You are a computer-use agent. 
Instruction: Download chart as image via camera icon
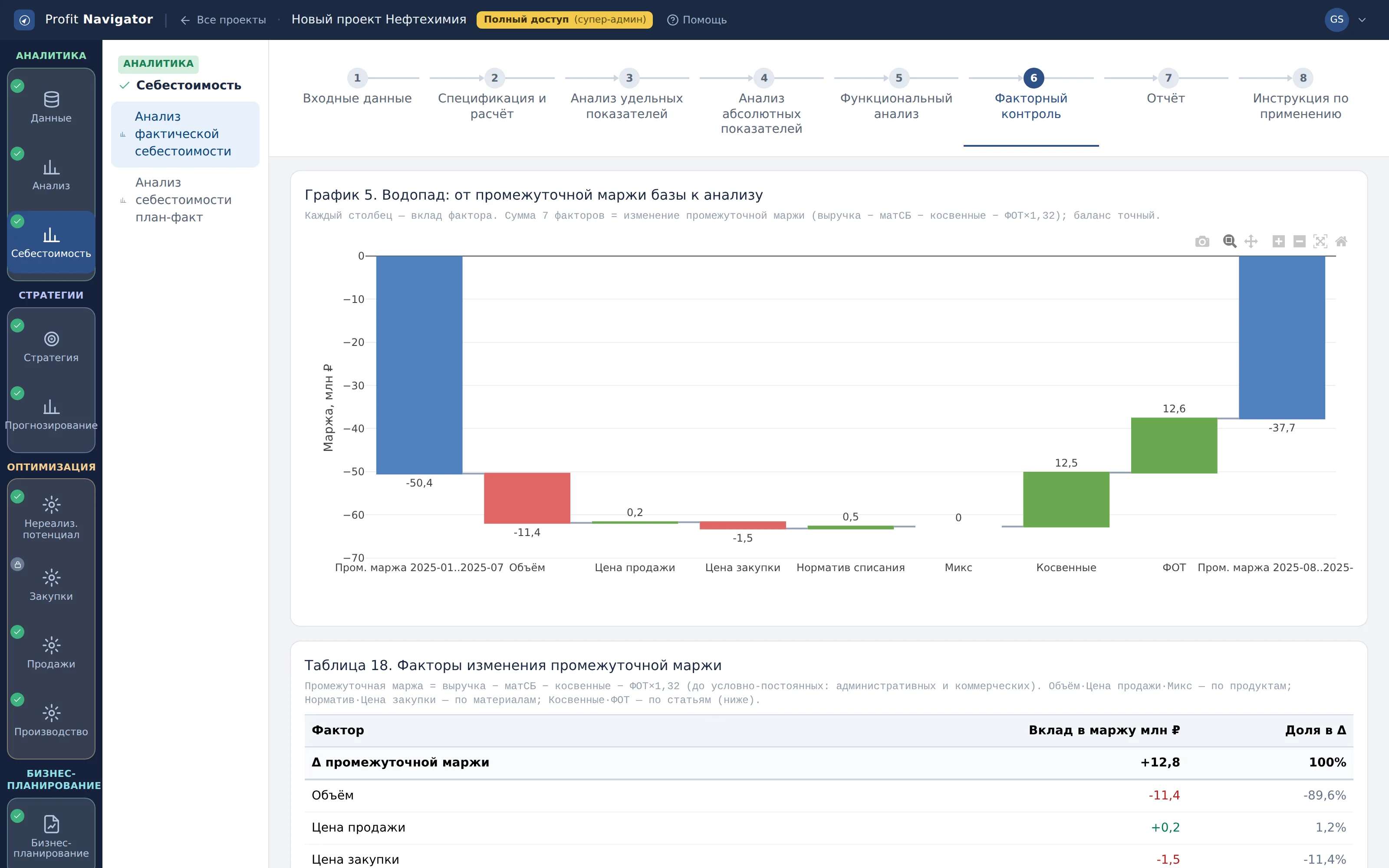(1202, 241)
